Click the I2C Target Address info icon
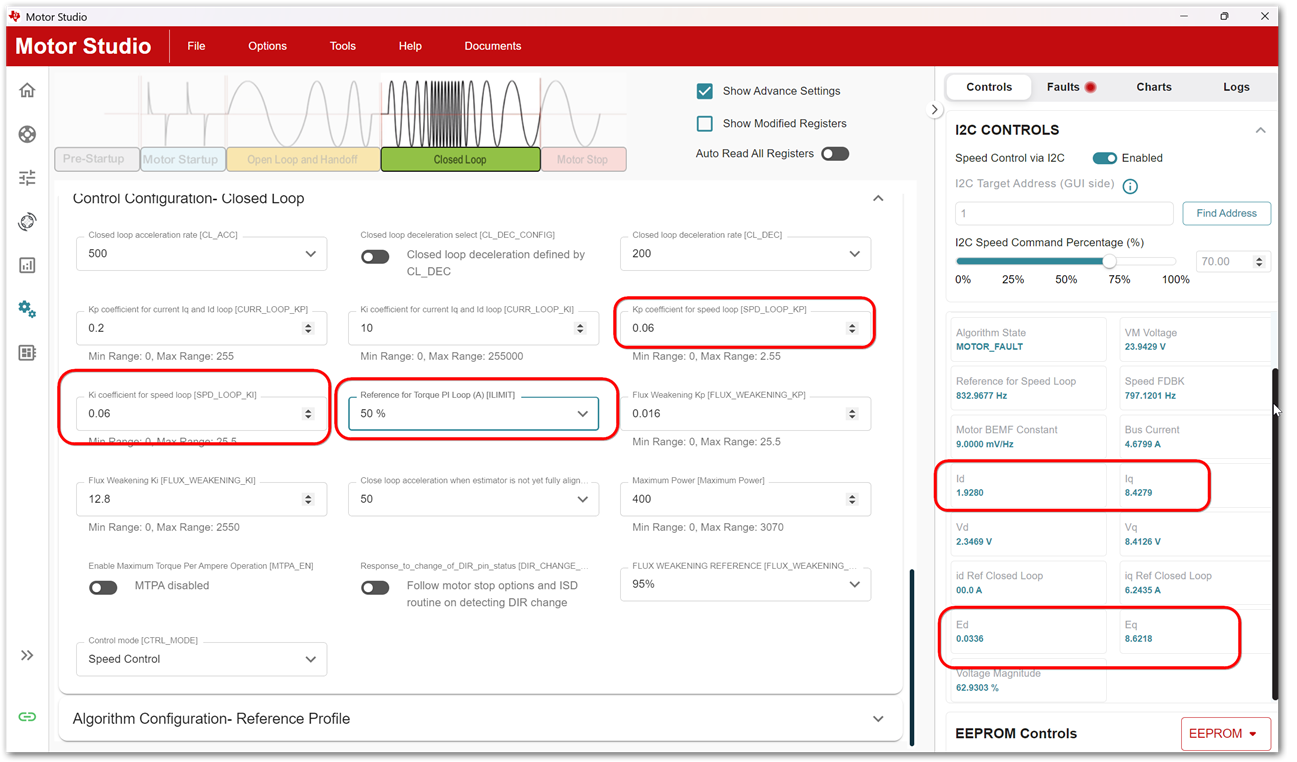This screenshot has height=762, width=1297. pyautogui.click(x=1130, y=187)
